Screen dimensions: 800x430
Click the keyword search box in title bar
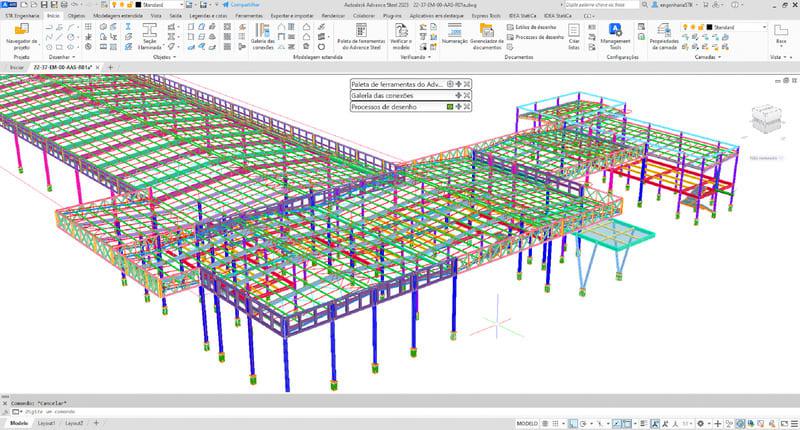coord(602,5)
